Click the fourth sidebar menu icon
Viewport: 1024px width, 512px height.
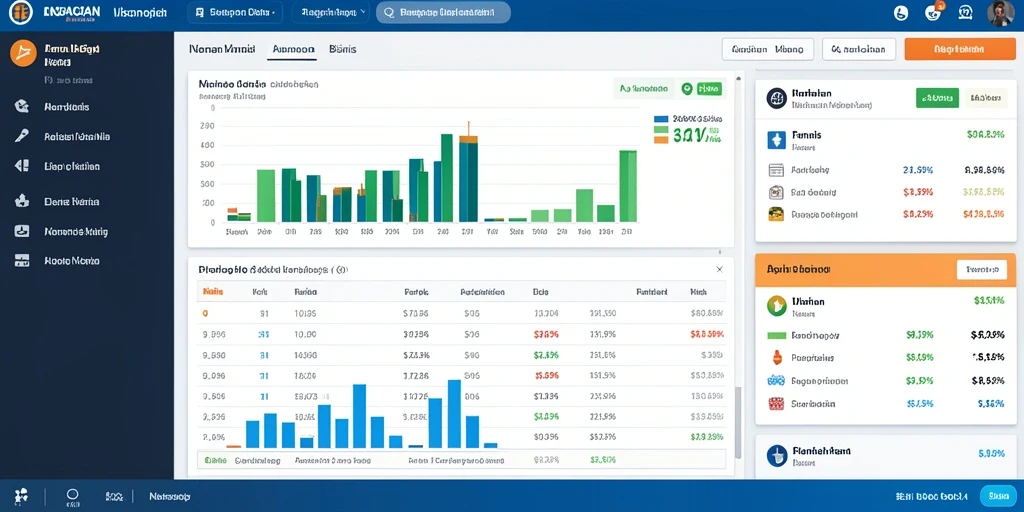coord(22,201)
